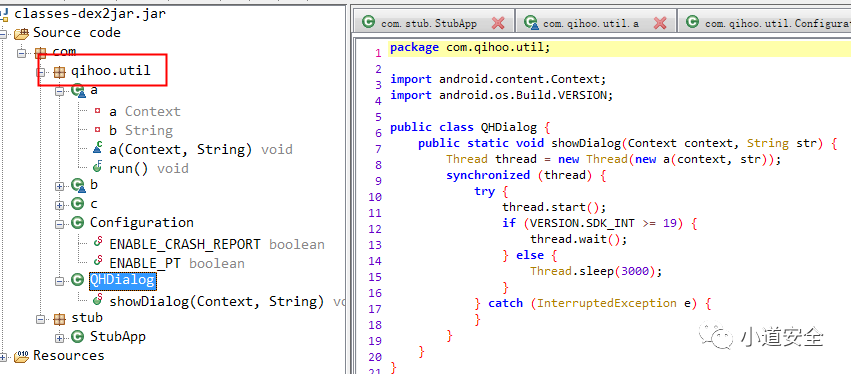Close the com.stub.StubApp tab
The image size is (851, 374).
pos(498,23)
